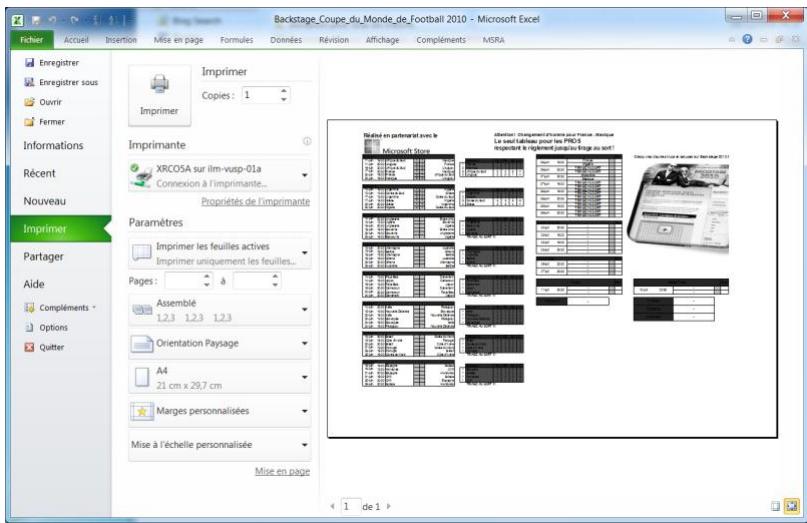Click Propriétés de l'imprimante link
Image resolution: width=807 pixels, height=523 pixels.
coord(256,201)
